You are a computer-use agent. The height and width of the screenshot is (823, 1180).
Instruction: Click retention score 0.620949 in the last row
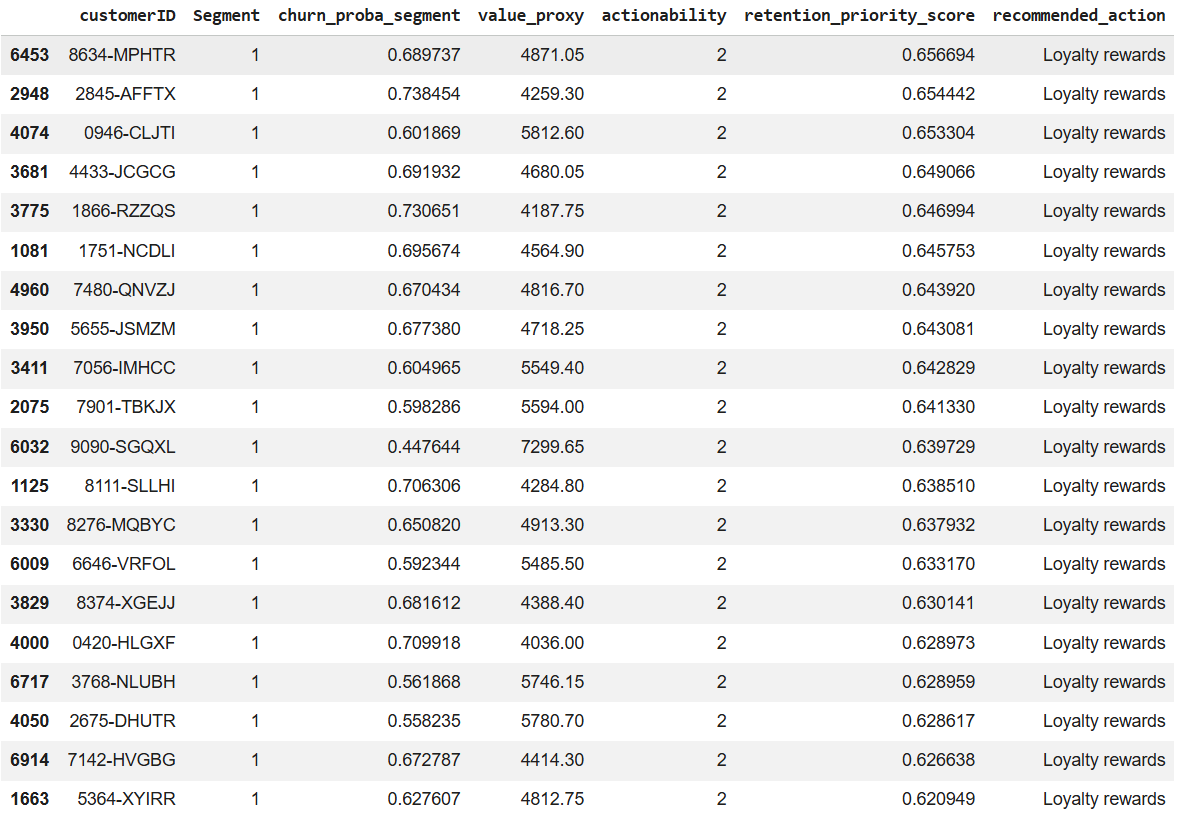pyautogui.click(x=938, y=799)
